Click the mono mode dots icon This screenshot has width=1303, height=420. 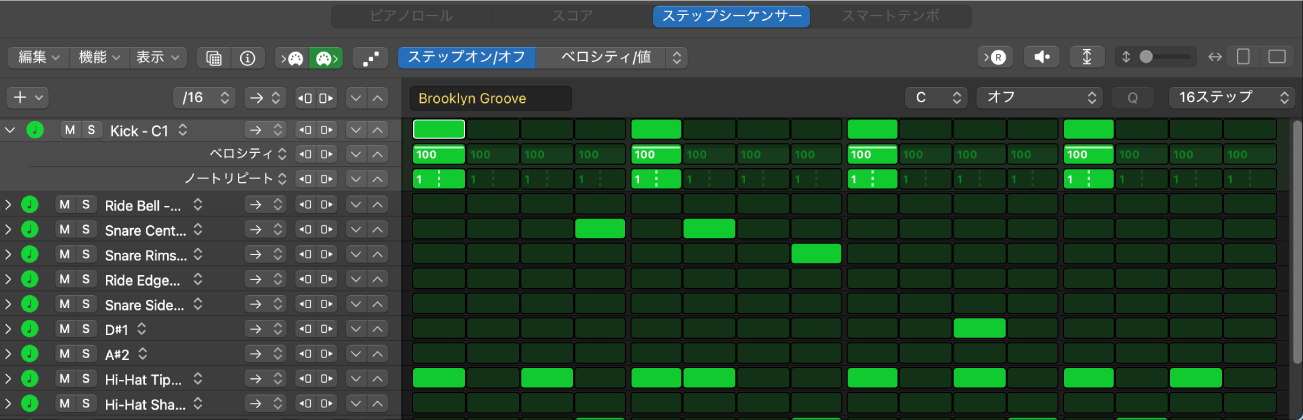tap(370, 58)
